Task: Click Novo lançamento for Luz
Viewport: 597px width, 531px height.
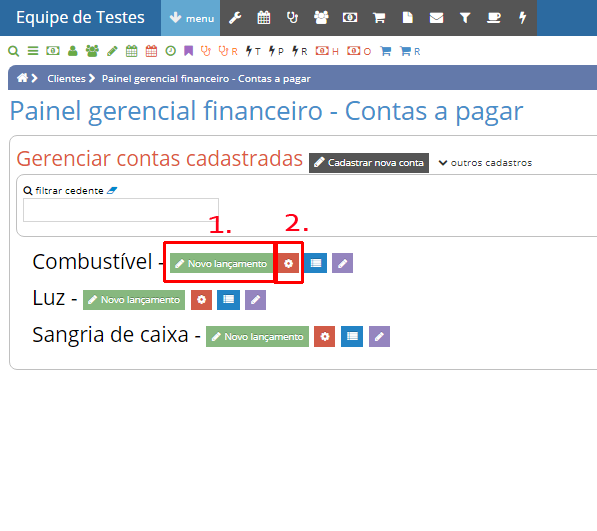Action: point(134,300)
